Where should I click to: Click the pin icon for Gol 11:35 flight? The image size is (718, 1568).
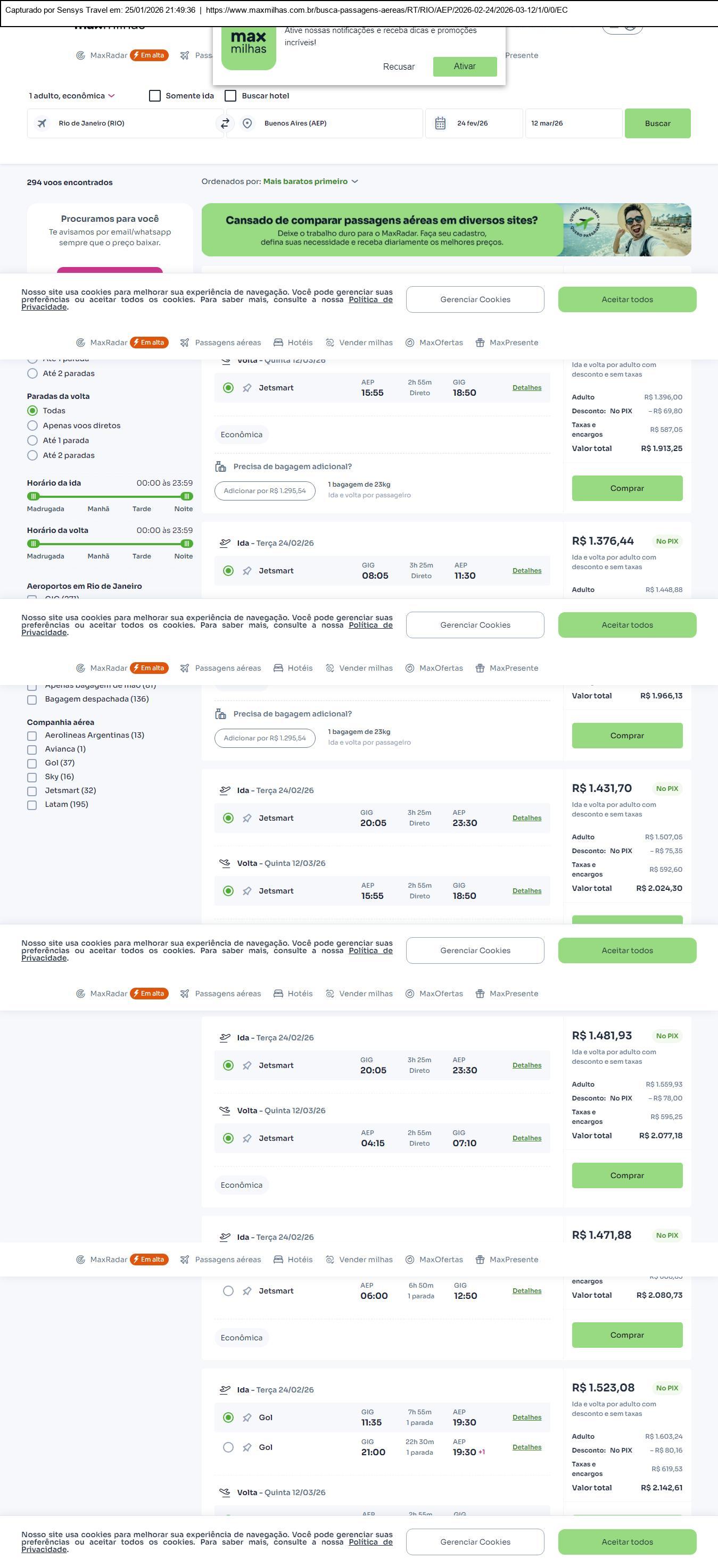point(247,1417)
